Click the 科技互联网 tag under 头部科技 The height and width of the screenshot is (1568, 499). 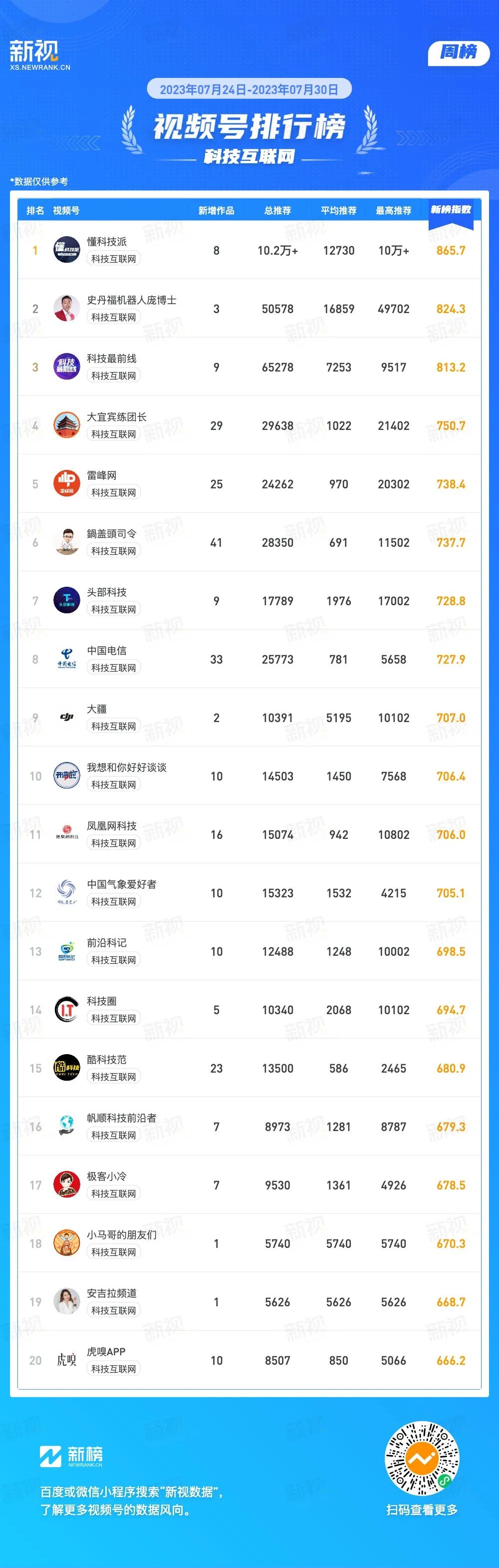[114, 609]
